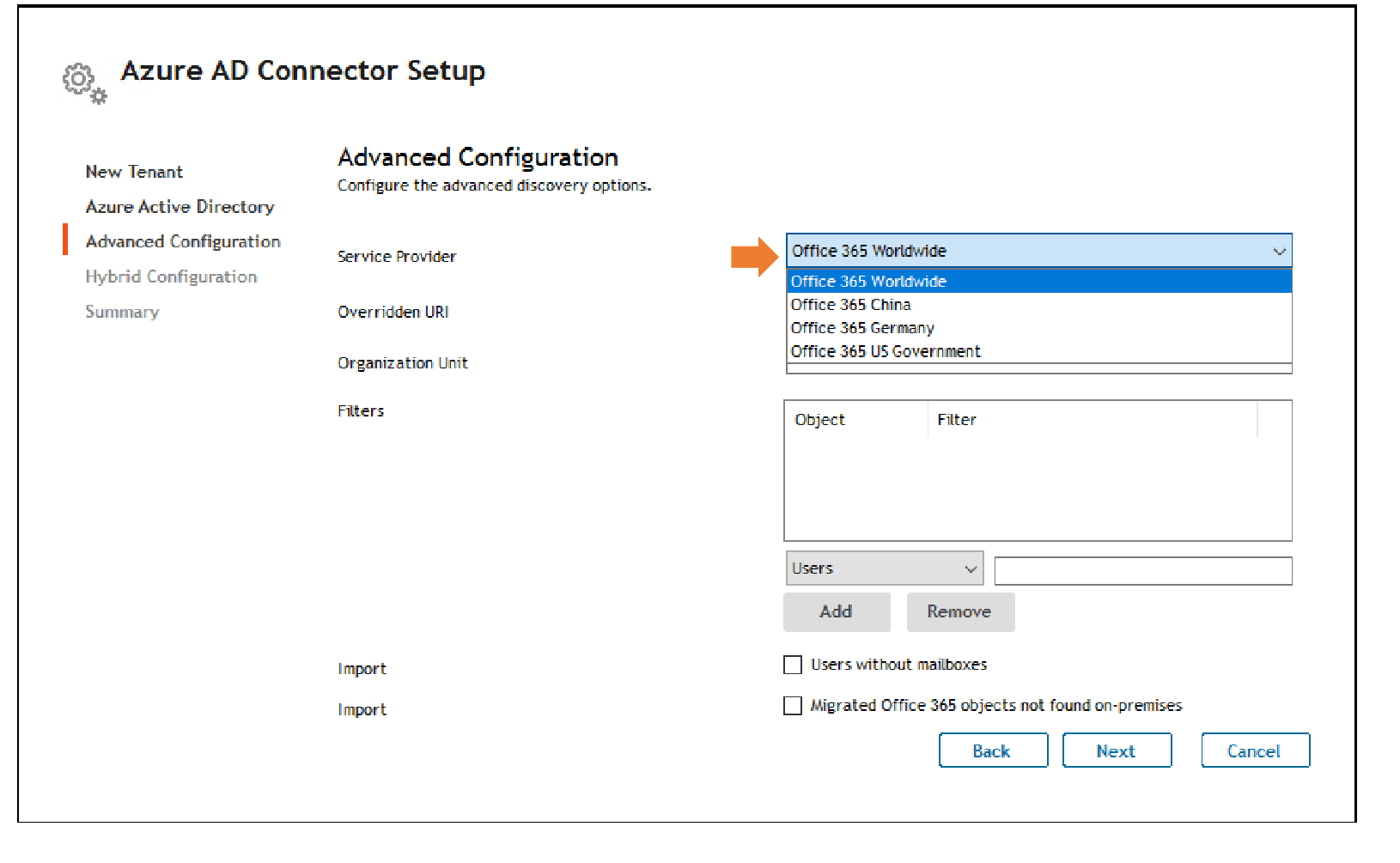Cancel the connector setup

(1255, 751)
